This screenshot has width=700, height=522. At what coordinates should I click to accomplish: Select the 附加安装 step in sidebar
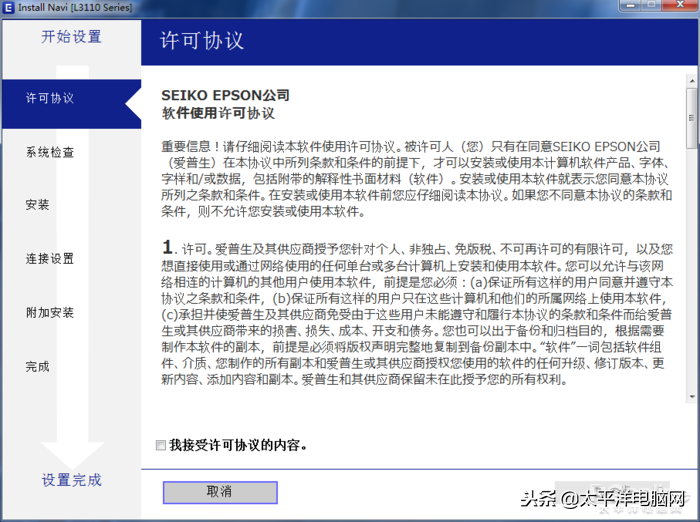(x=50, y=313)
